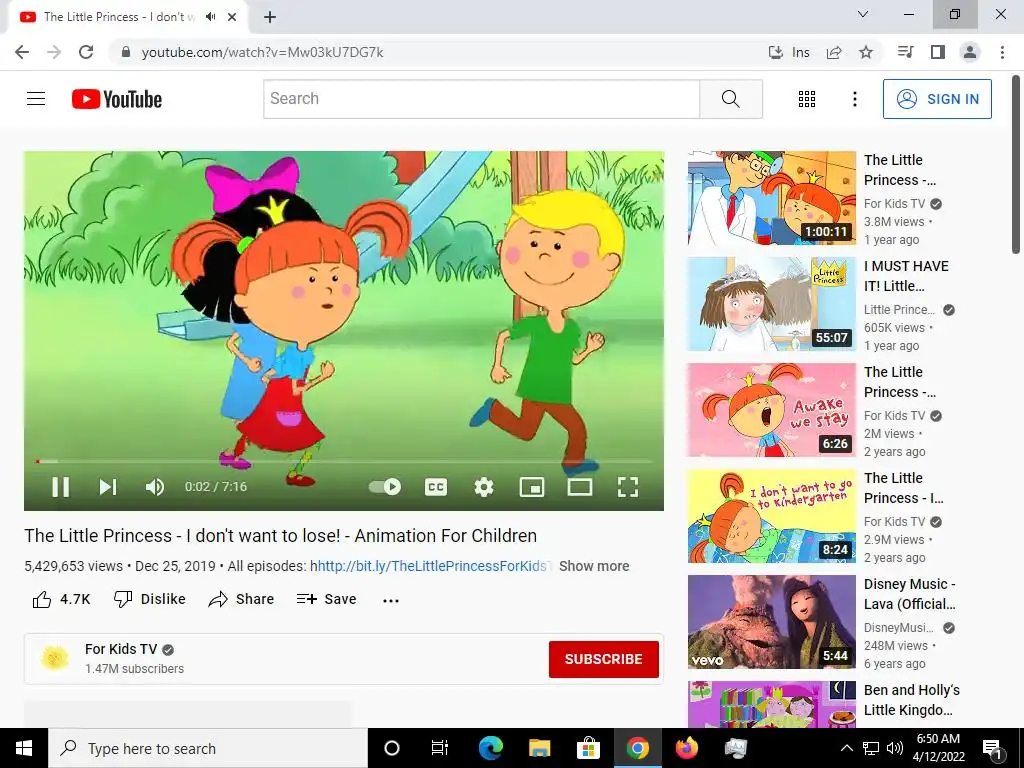Open the bit.ly TheLittlePrincessForKids link
1024x768 pixels.
pos(435,566)
